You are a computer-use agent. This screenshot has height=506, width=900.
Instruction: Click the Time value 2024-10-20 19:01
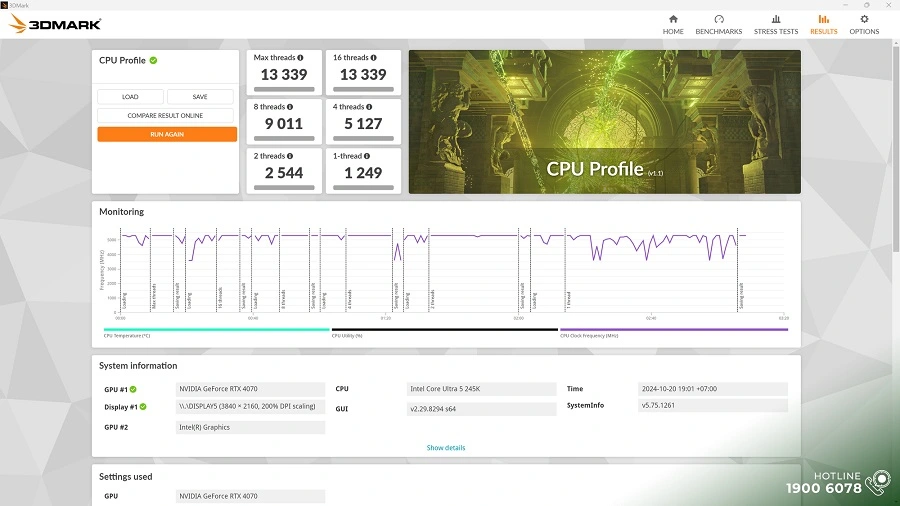[x=713, y=389]
